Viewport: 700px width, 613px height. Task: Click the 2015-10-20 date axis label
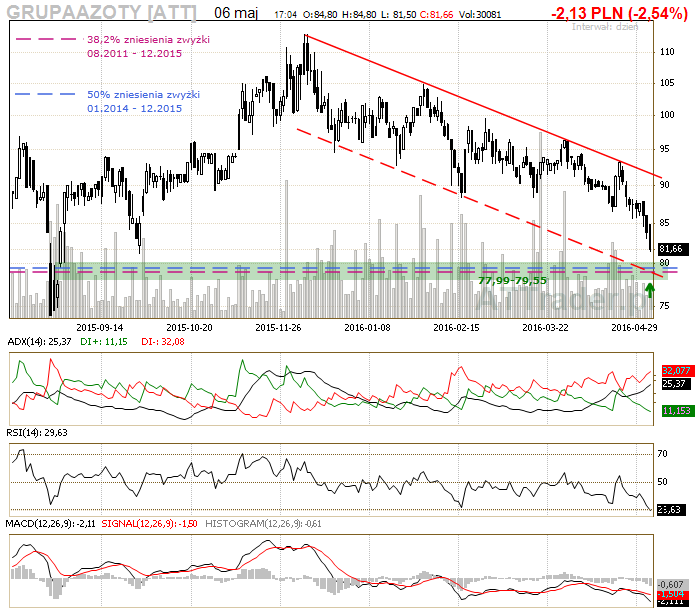click(x=190, y=328)
